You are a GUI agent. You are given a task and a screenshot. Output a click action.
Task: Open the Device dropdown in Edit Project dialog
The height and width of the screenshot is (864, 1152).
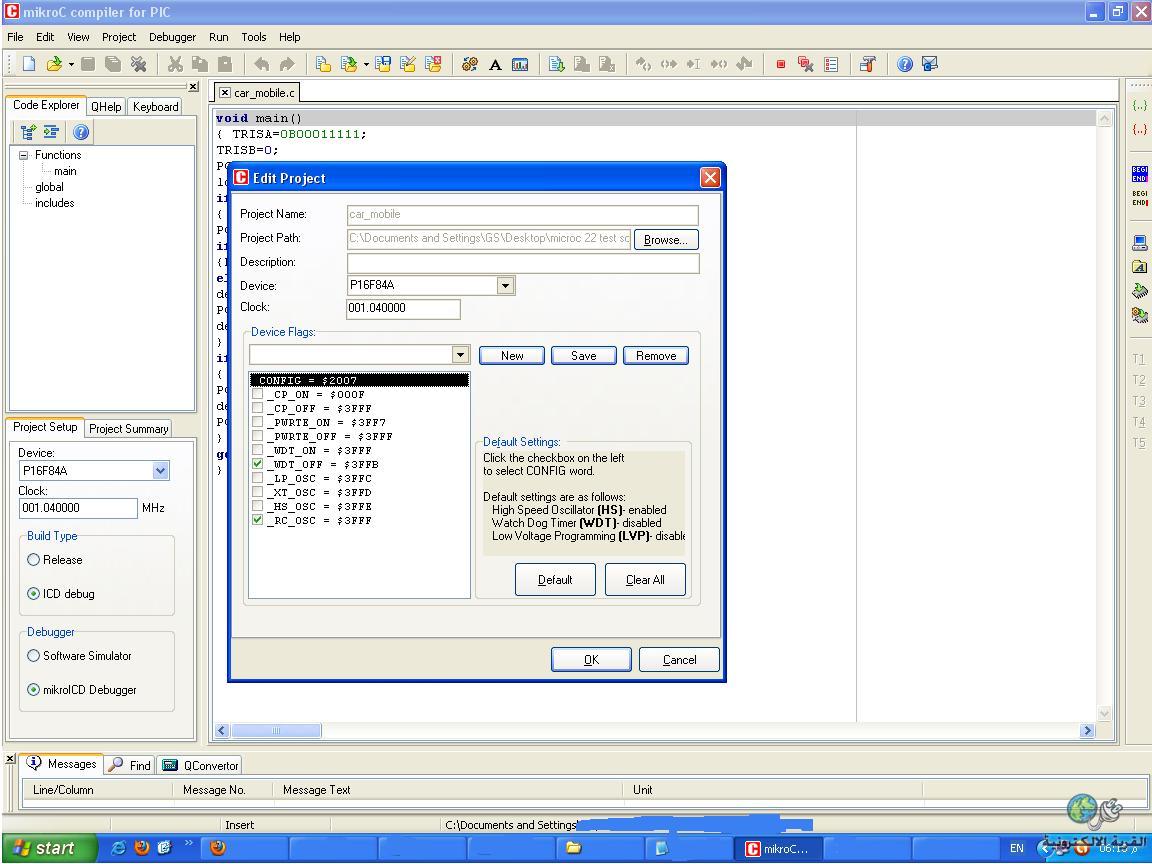505,285
